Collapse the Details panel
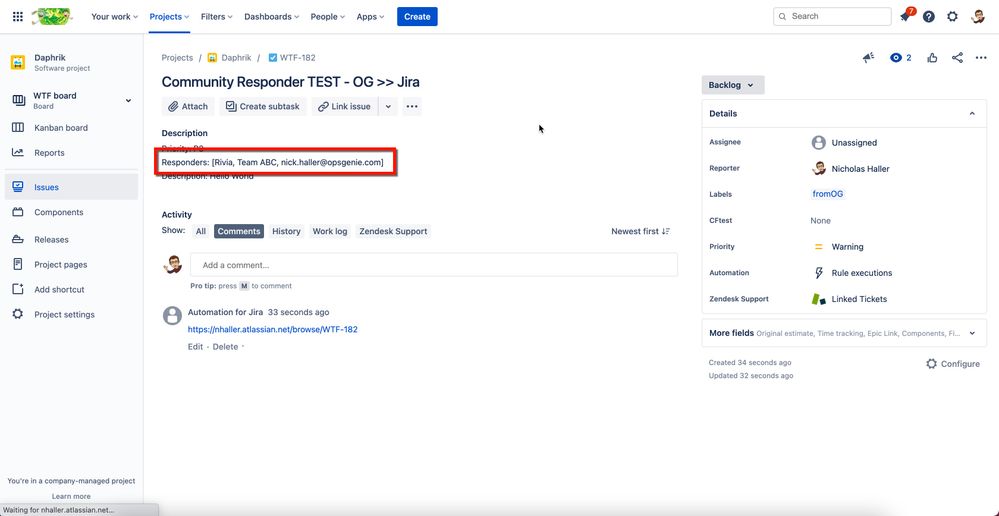 pyautogui.click(x=972, y=113)
